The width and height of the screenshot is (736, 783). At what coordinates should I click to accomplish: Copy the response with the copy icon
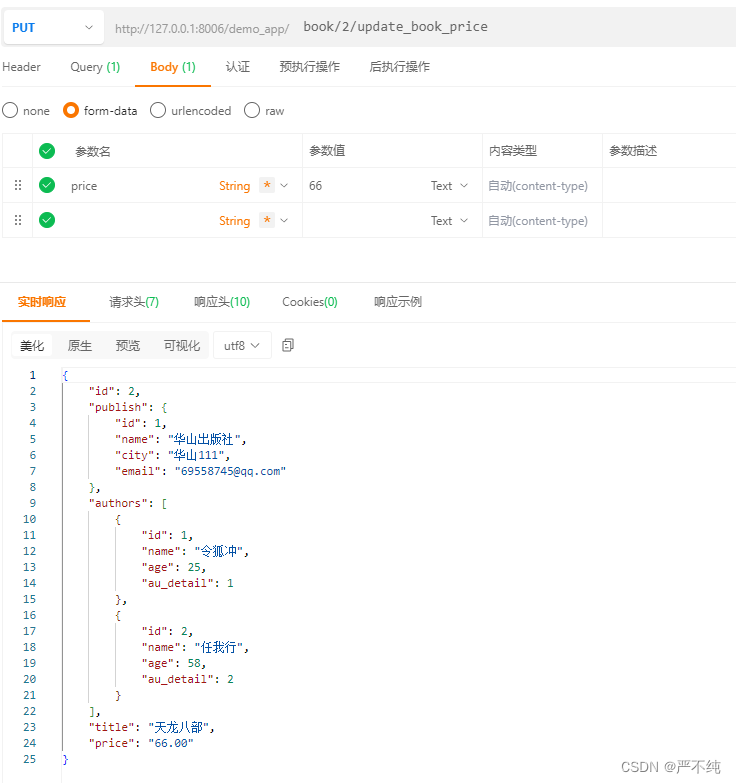(288, 345)
